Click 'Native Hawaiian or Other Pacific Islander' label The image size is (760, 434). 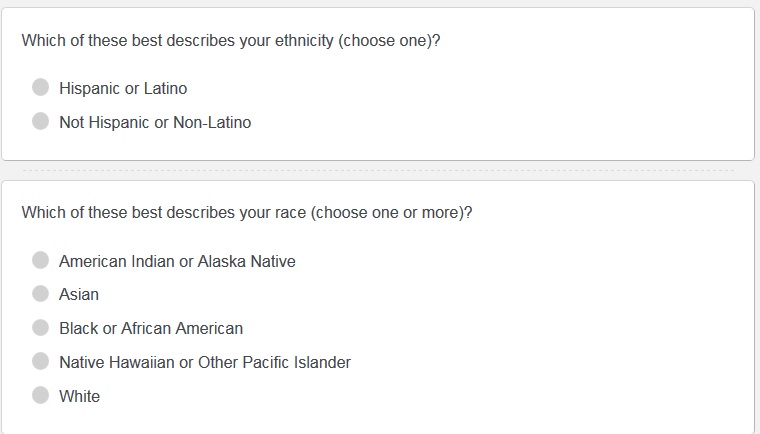coord(205,363)
